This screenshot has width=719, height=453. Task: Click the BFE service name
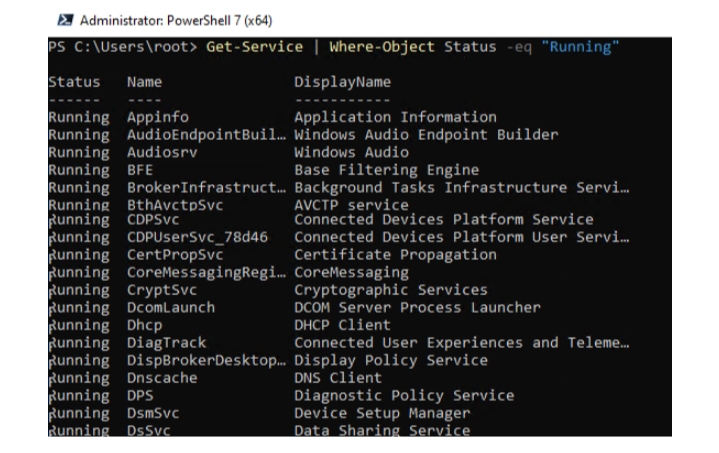(x=140, y=170)
